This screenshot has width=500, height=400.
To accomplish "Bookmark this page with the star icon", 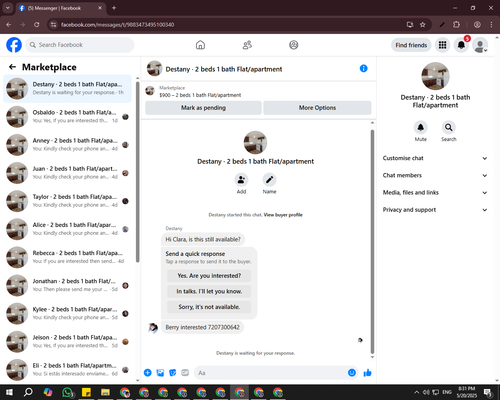I will pos(423,25).
